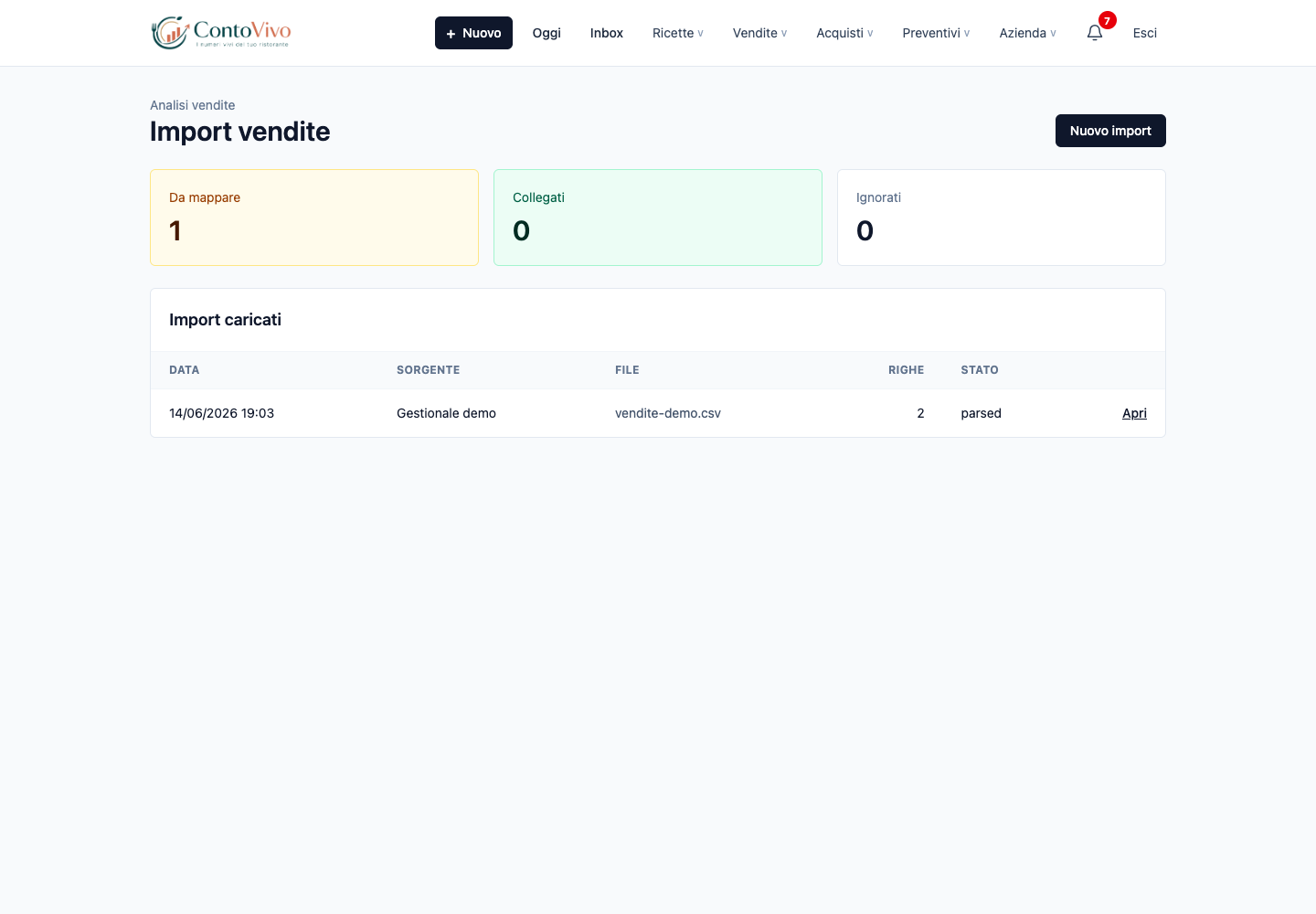Select the Collegati summary card

pyautogui.click(x=658, y=218)
